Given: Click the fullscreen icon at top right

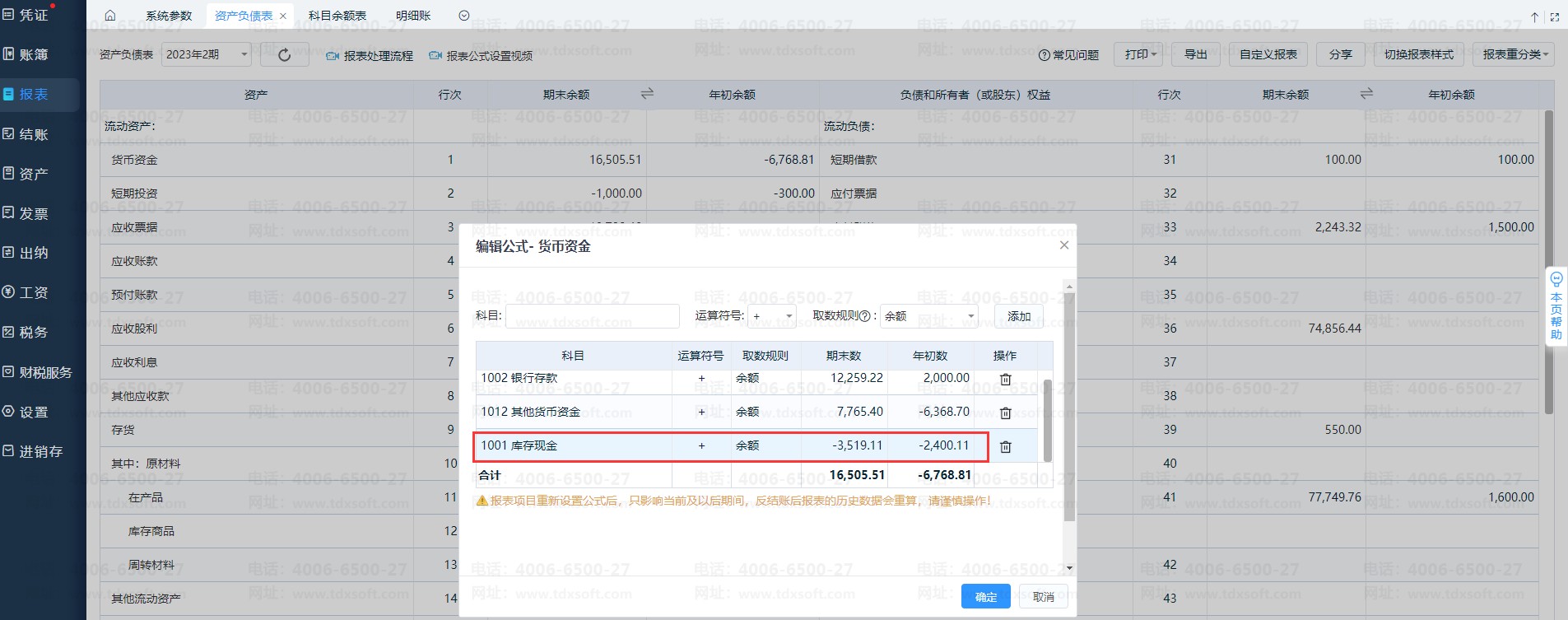Looking at the screenshot, I should [x=1554, y=16].
